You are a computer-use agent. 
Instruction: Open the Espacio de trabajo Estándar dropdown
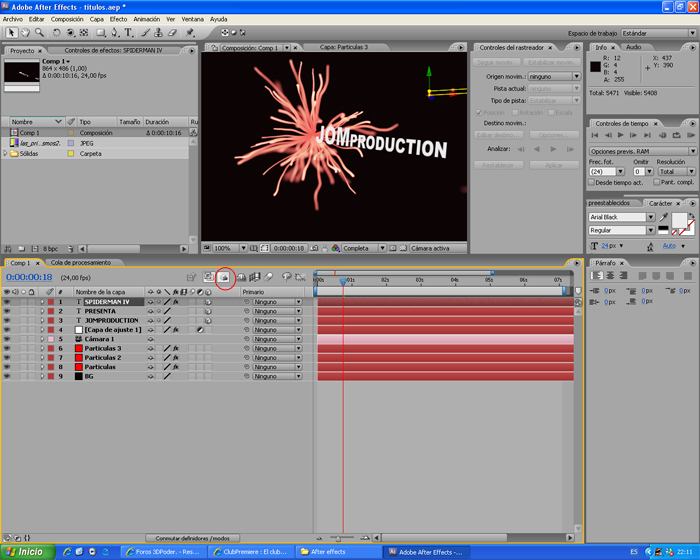[659, 33]
